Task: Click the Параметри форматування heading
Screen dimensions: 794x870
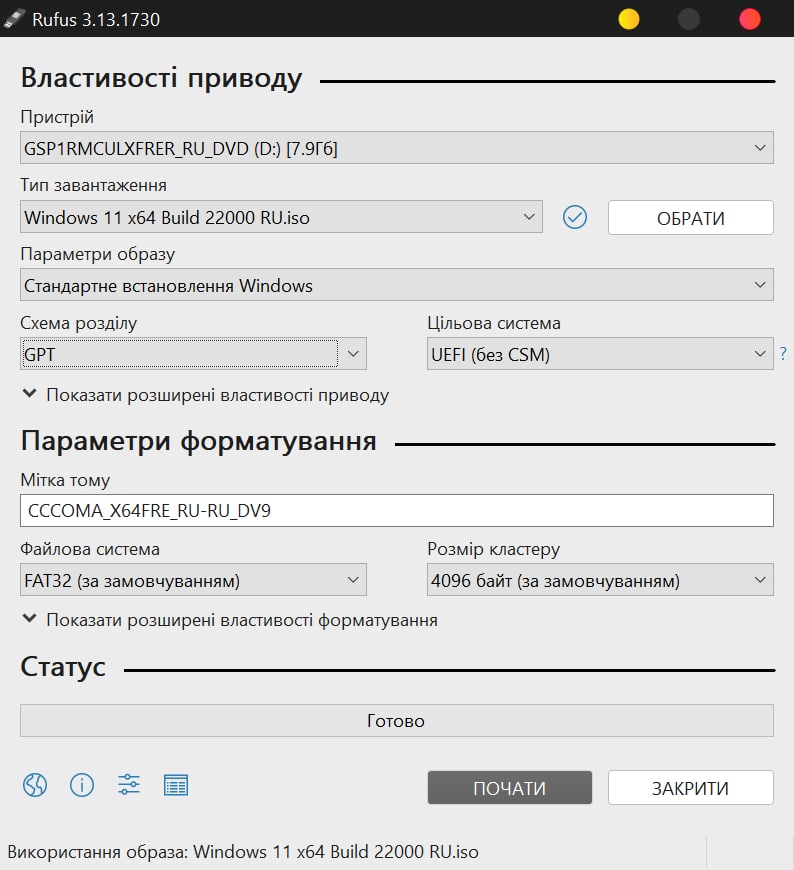Action: (199, 442)
